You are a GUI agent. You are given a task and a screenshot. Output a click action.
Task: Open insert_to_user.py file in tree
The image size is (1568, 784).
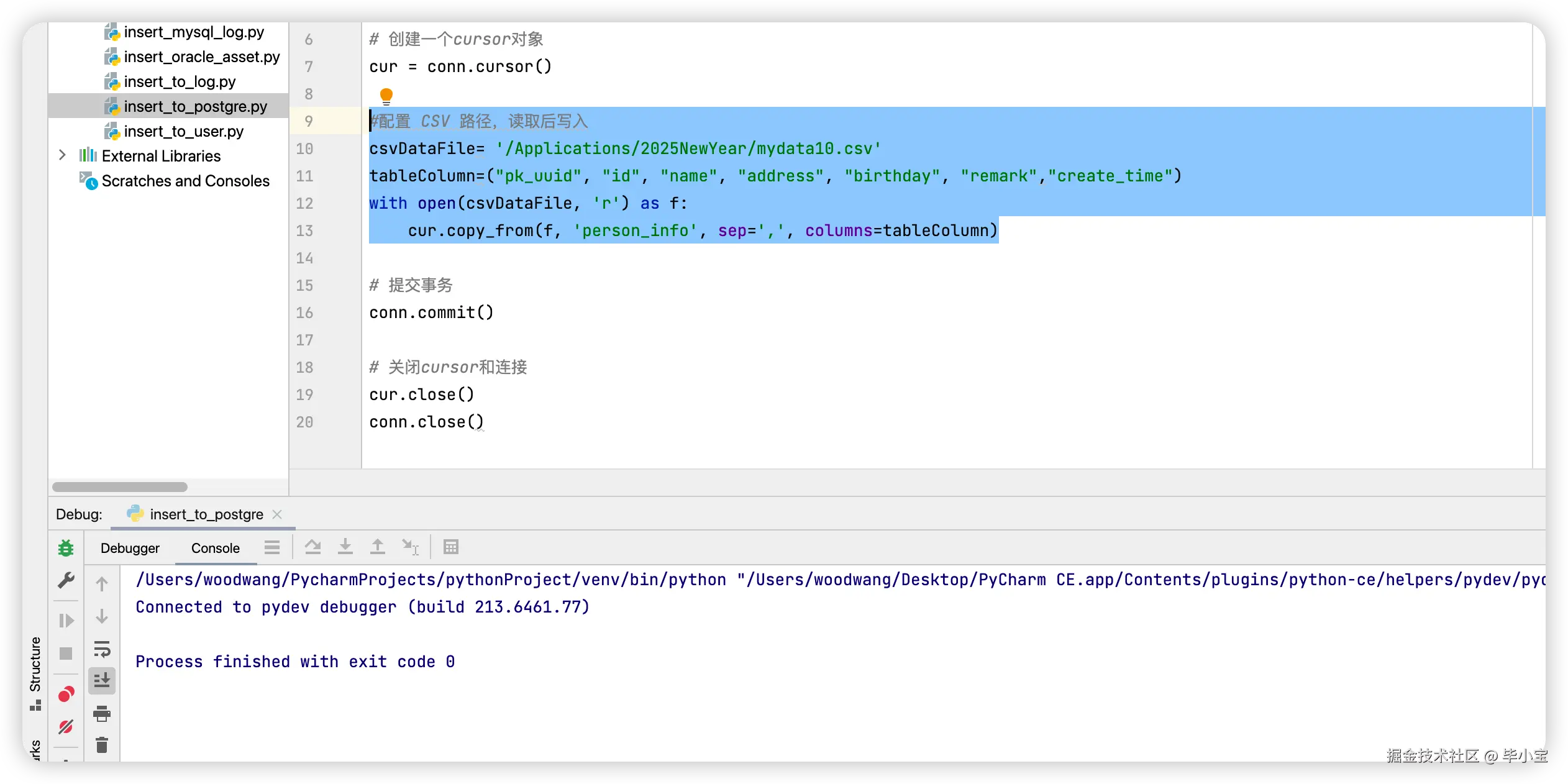pyautogui.click(x=183, y=131)
